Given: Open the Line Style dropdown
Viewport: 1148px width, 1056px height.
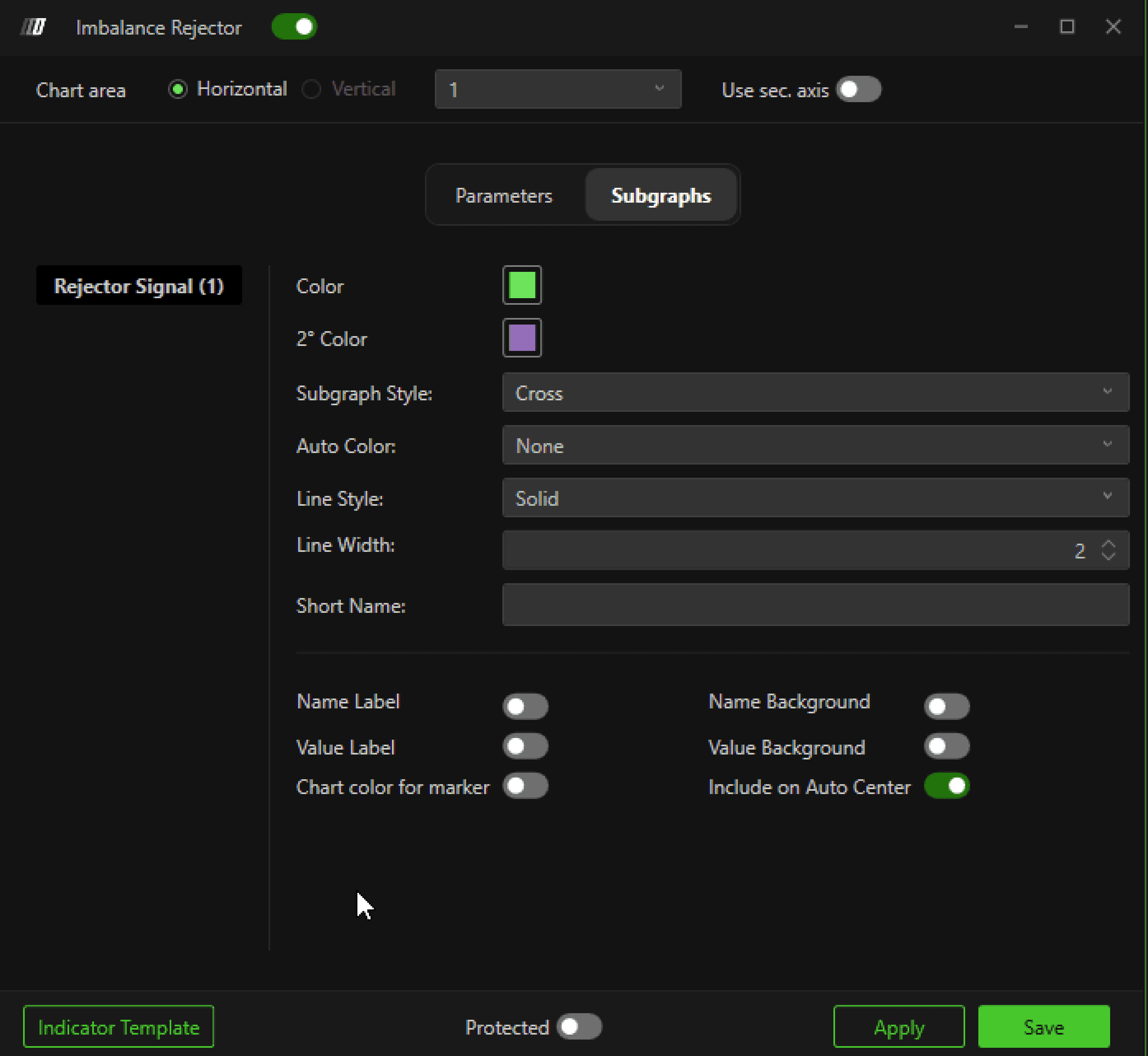Looking at the screenshot, I should 815,498.
